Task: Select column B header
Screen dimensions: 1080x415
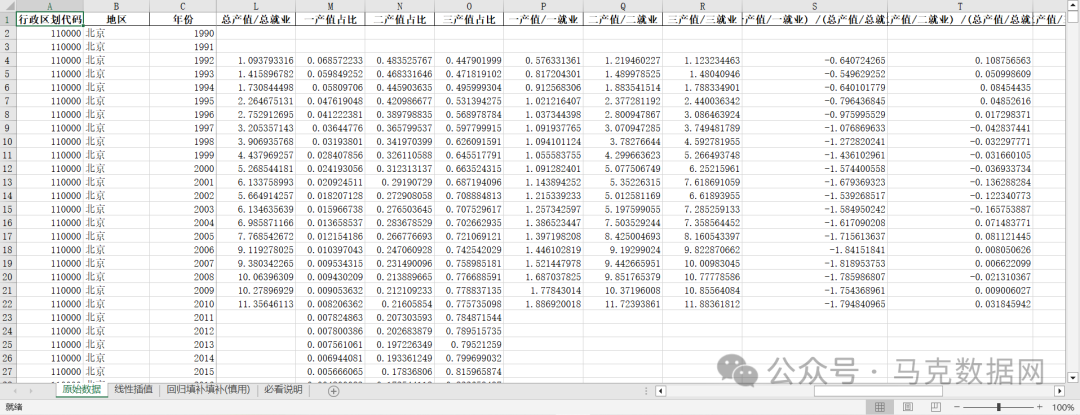Action: 116,6
